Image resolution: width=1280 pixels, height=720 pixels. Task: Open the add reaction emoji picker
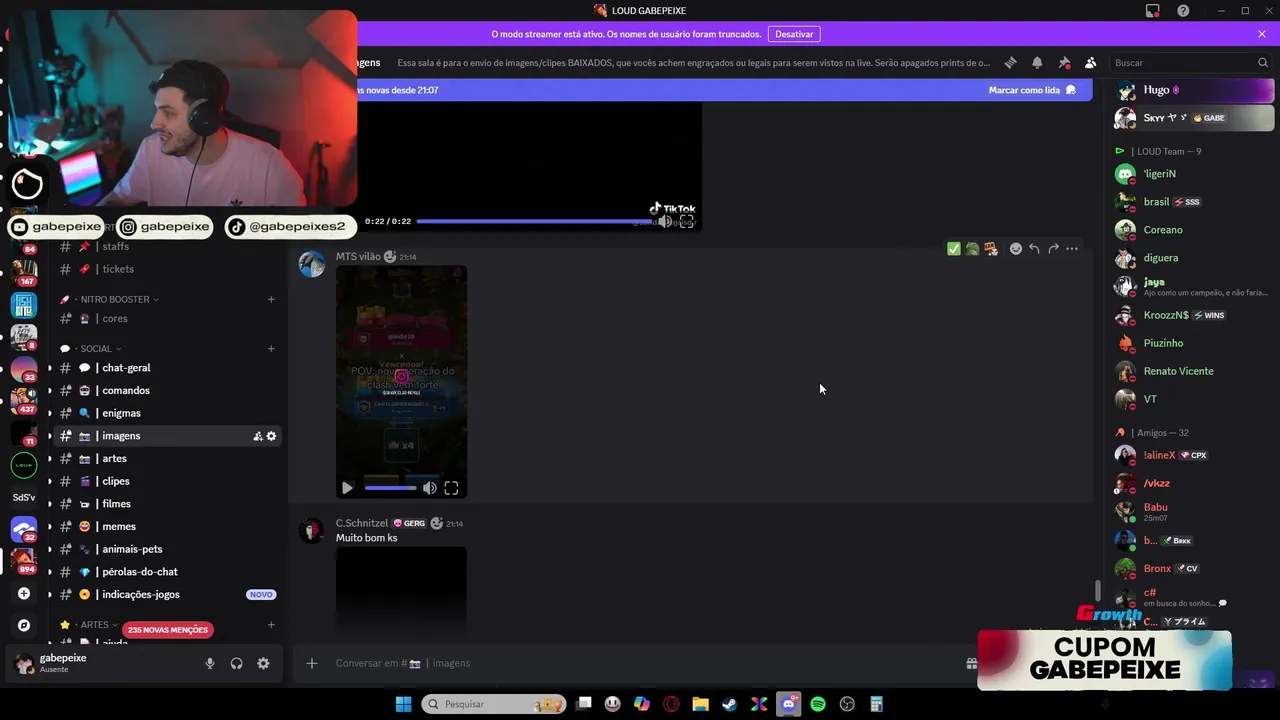[1016, 249]
